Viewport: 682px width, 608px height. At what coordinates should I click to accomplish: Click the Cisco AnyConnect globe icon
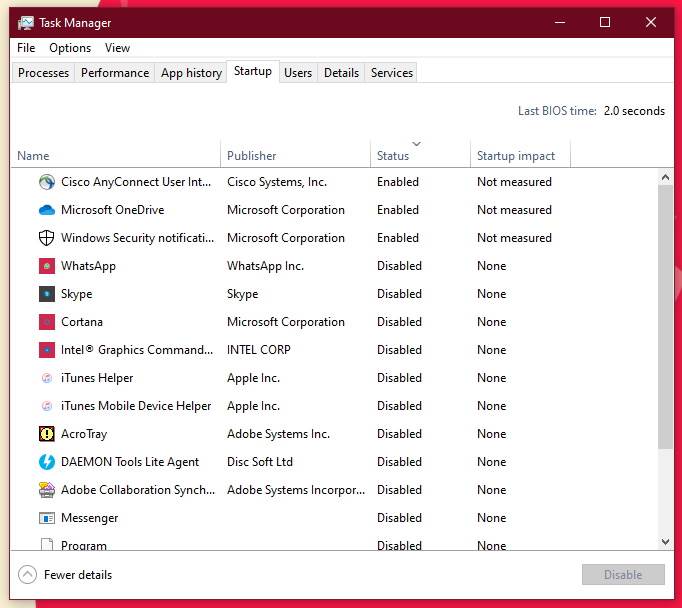46,182
